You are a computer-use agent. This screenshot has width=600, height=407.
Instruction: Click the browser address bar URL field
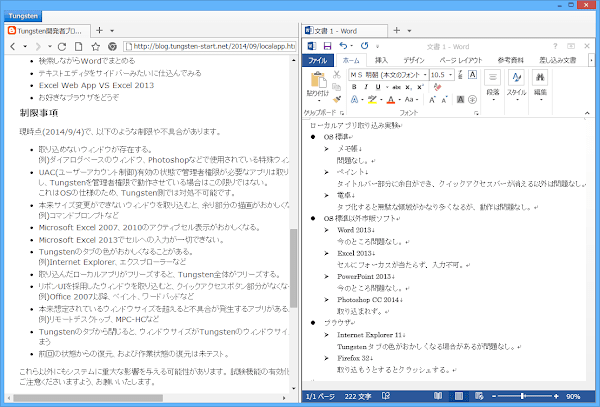click(209, 46)
